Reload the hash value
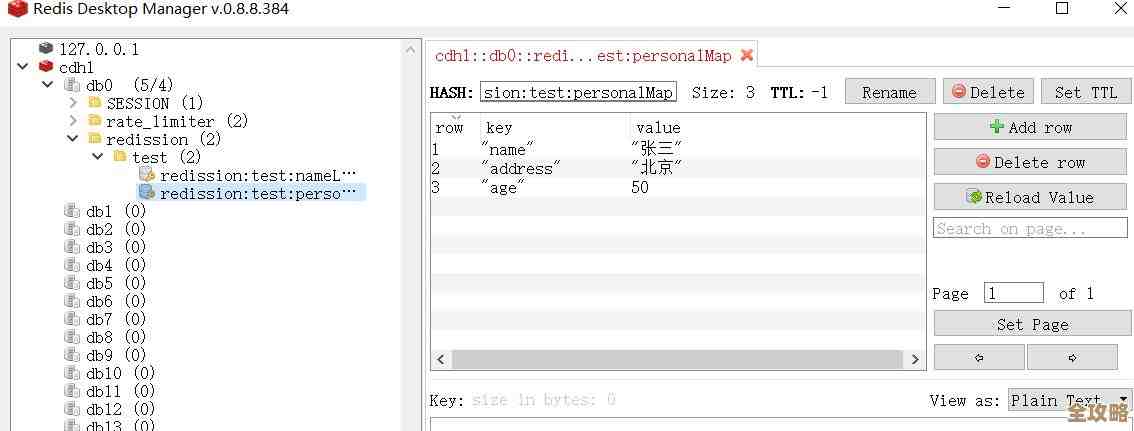Viewport: 1134px width, 431px height. [1030, 197]
